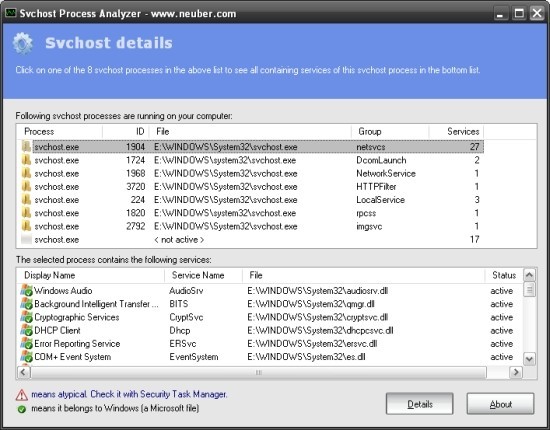This screenshot has height=430, width=550.
Task: Open the Details button
Action: point(420,404)
